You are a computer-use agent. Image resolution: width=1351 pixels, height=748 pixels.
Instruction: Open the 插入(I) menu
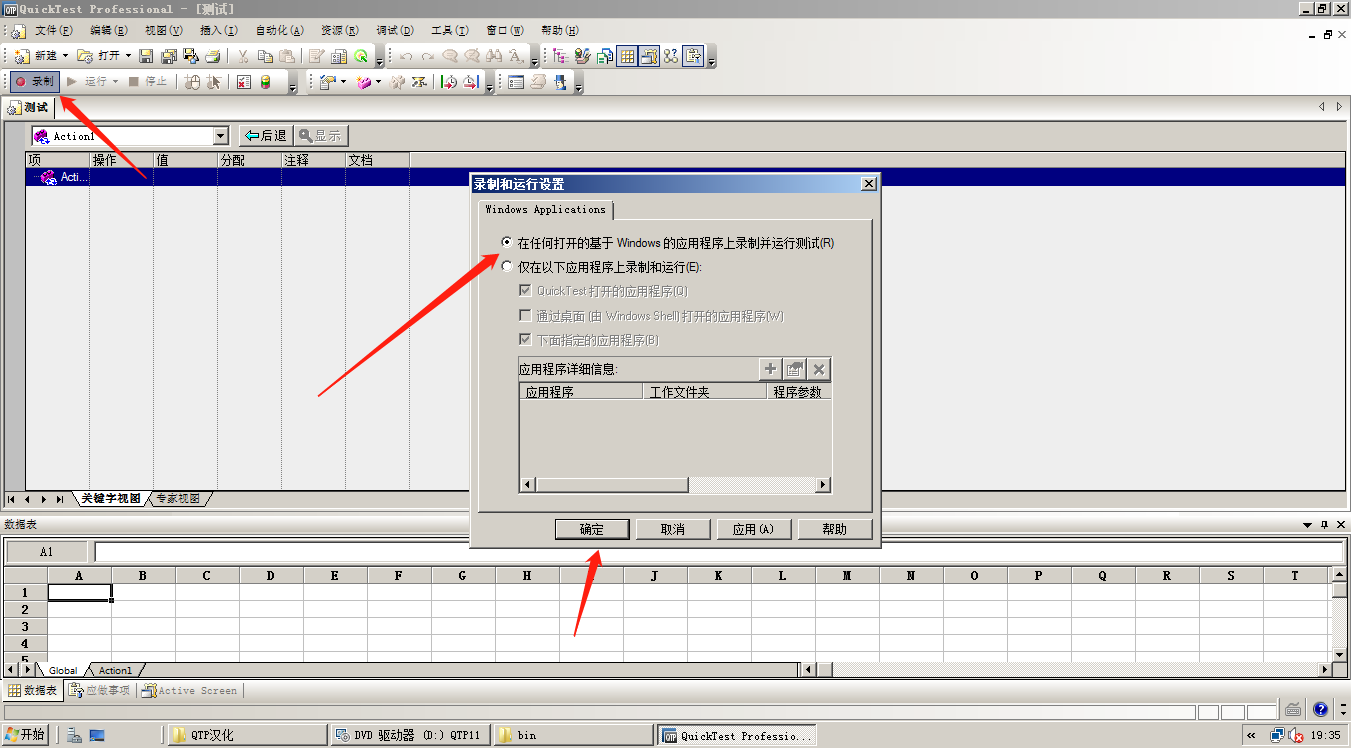pyautogui.click(x=218, y=31)
